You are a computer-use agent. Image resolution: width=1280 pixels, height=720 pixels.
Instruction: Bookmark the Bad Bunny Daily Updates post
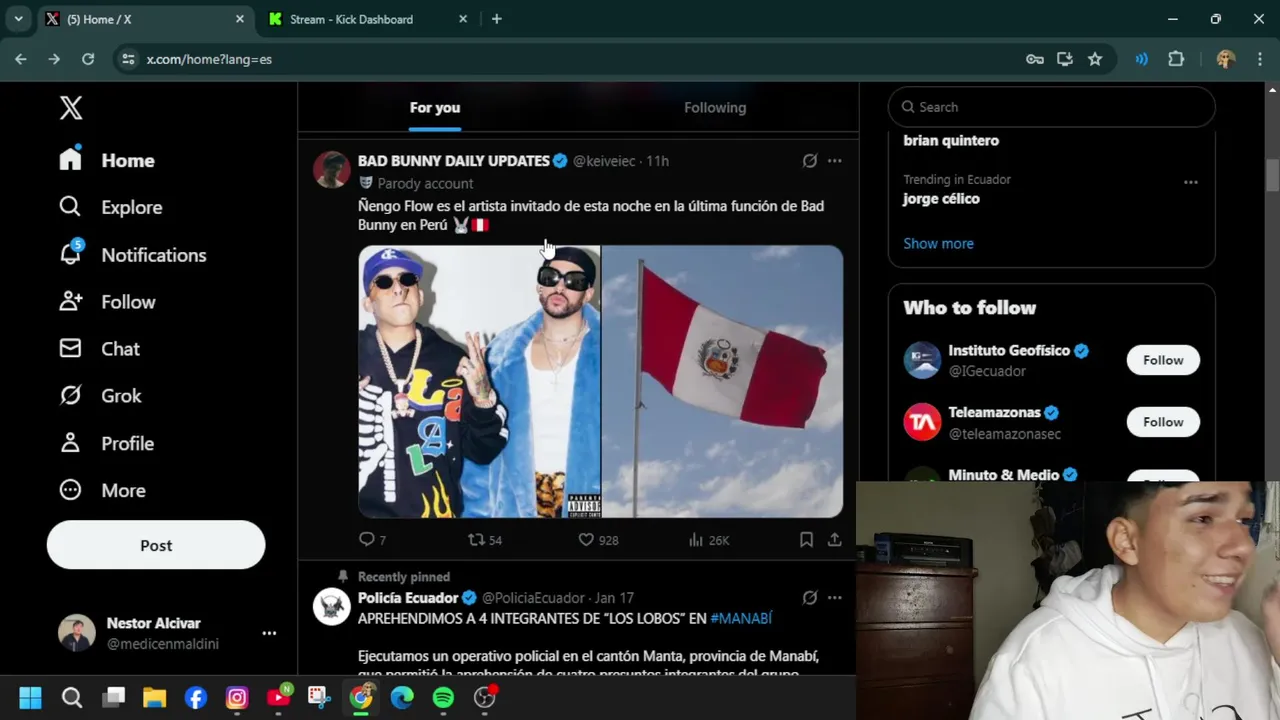(x=806, y=540)
